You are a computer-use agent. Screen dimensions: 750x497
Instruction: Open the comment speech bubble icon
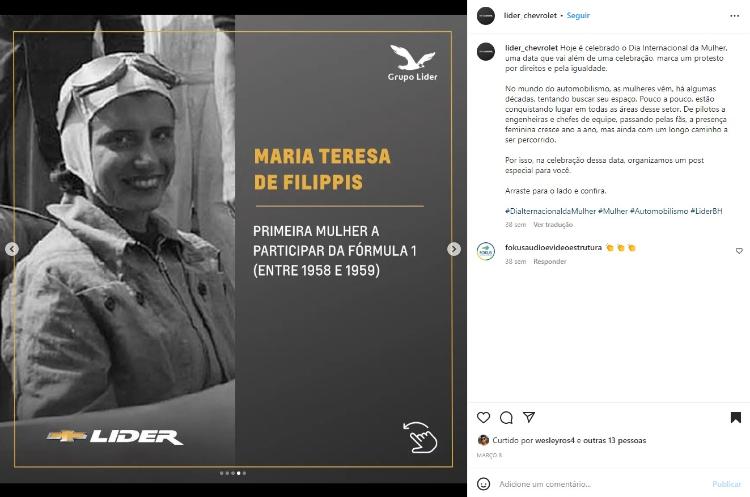[x=506, y=418]
